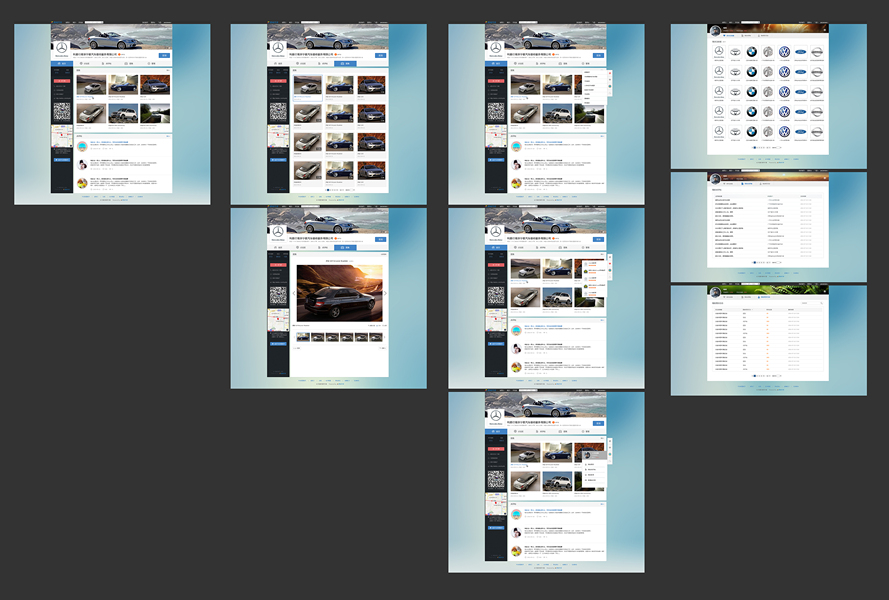Screen dimensions: 889x600
Task: Click active blue tab on twelve-photo gallery page
Action: (x=345, y=64)
